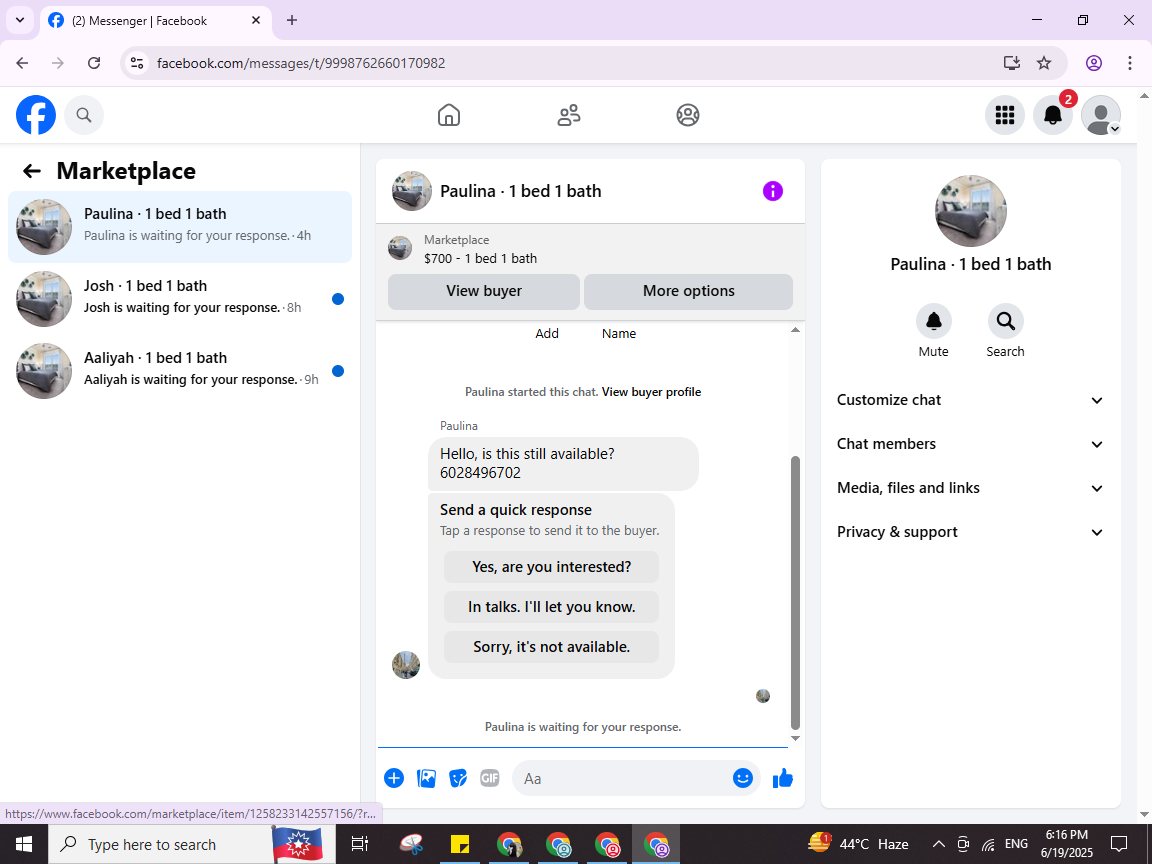This screenshot has width=1152, height=864.
Task: Click the More options button
Action: [x=688, y=291]
